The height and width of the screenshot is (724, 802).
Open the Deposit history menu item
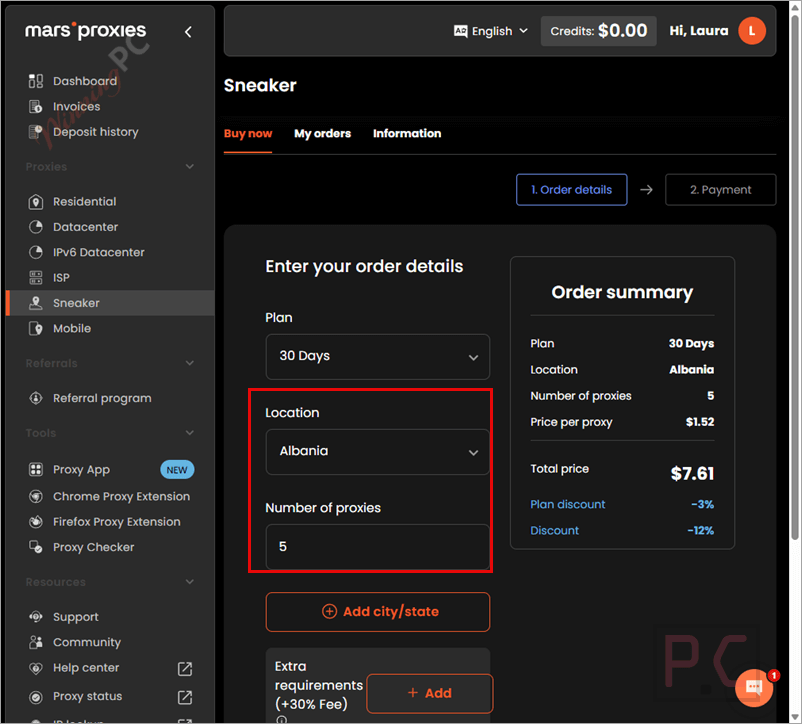point(110,132)
